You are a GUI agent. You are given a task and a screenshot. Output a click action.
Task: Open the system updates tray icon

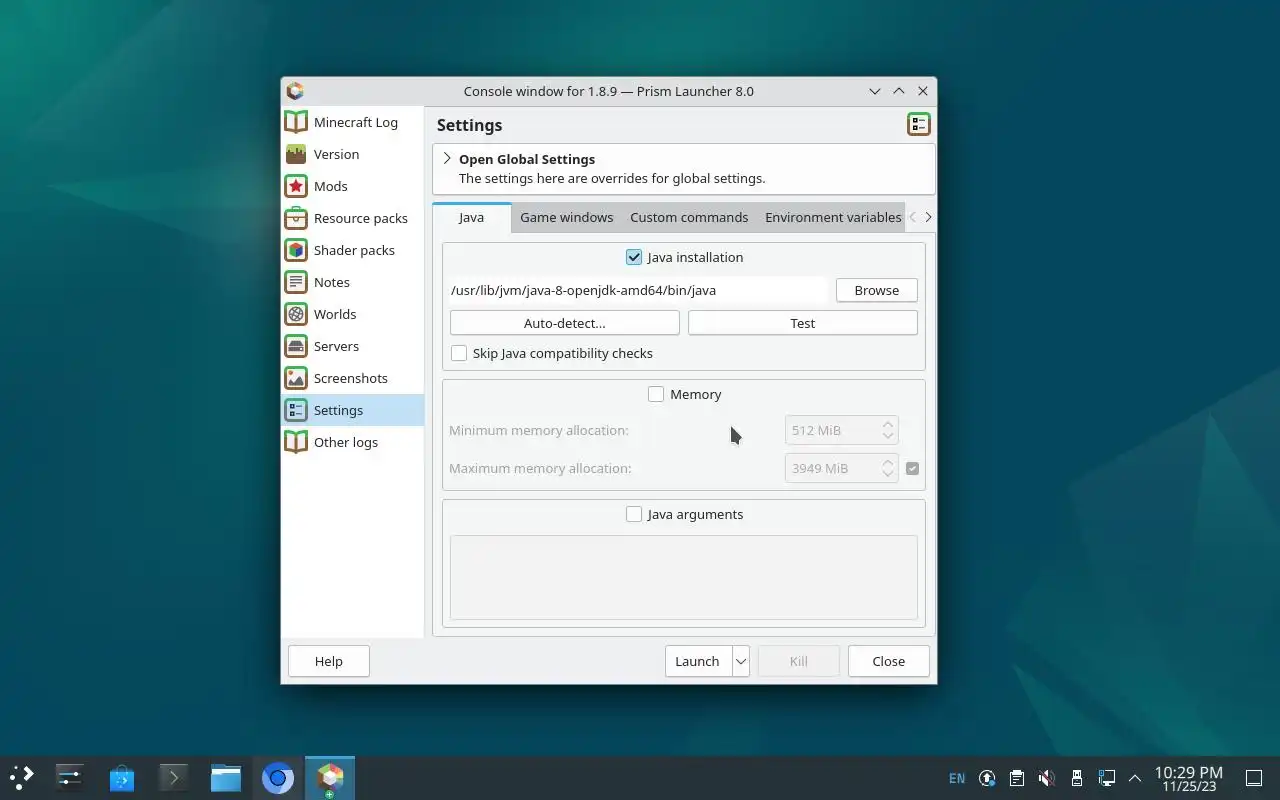[987, 778]
